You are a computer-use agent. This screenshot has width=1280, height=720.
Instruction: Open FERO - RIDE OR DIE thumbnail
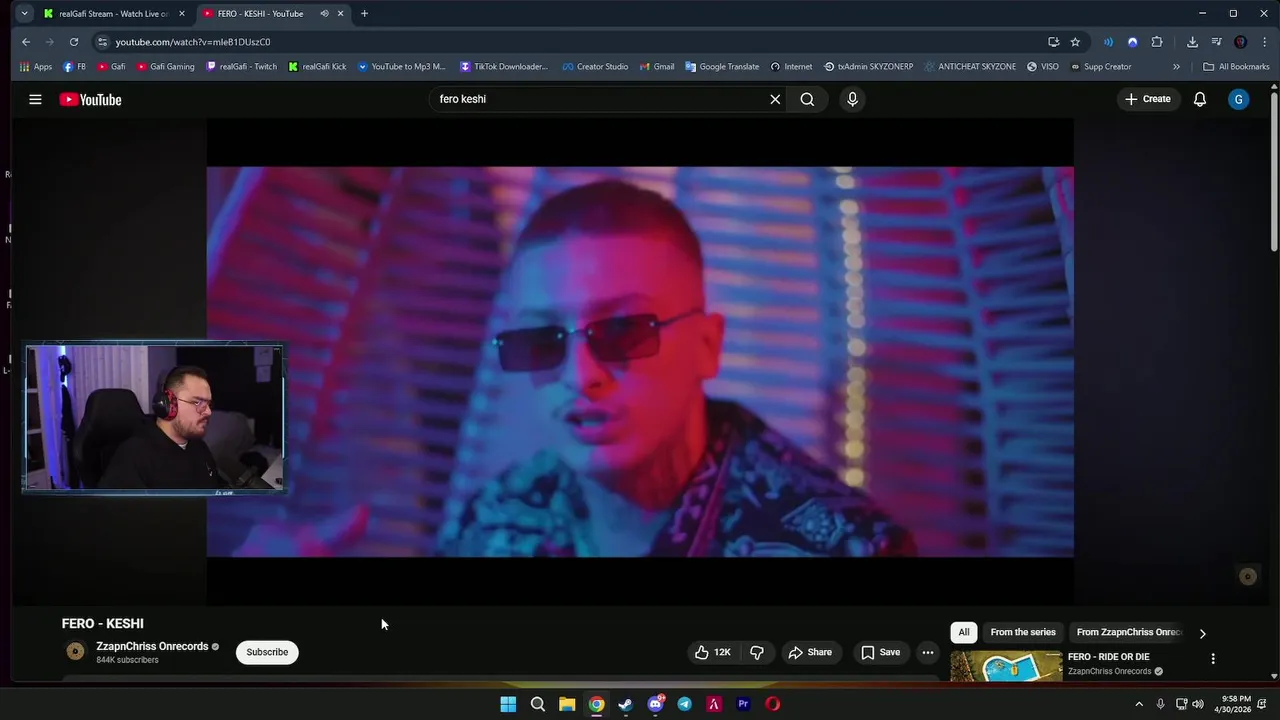click(x=1006, y=665)
